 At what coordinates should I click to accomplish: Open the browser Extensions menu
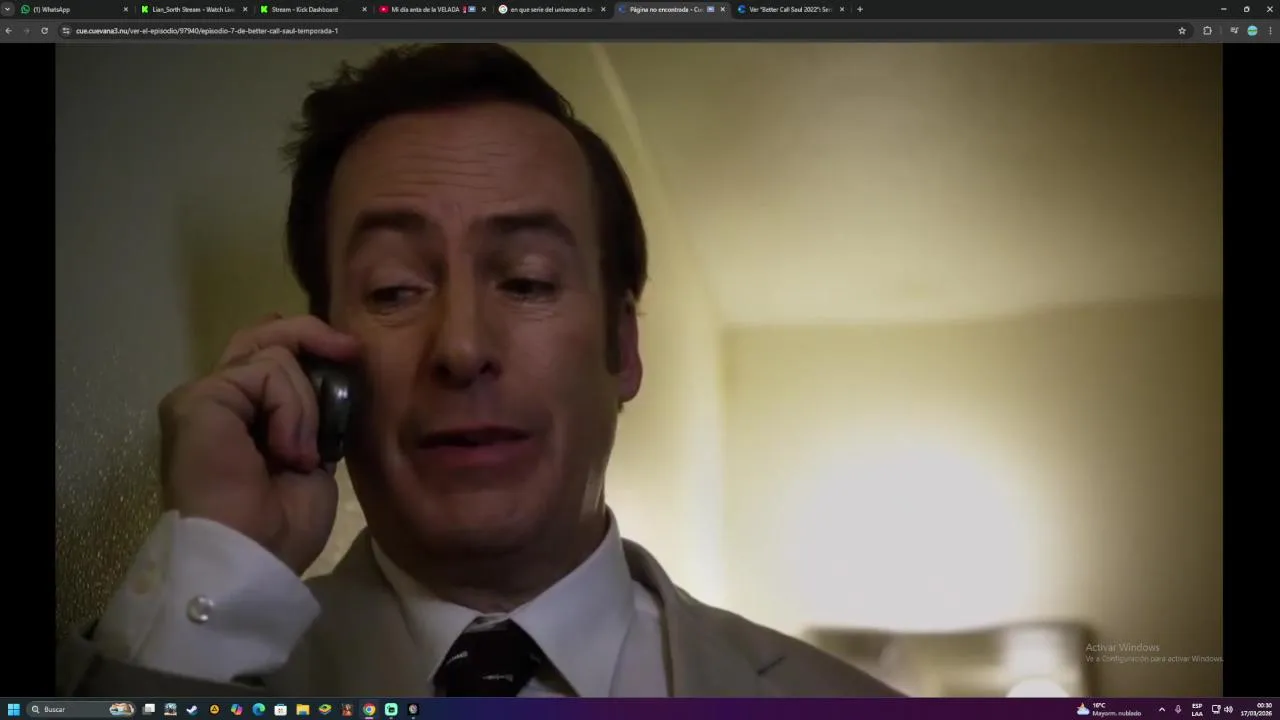coord(1207,31)
